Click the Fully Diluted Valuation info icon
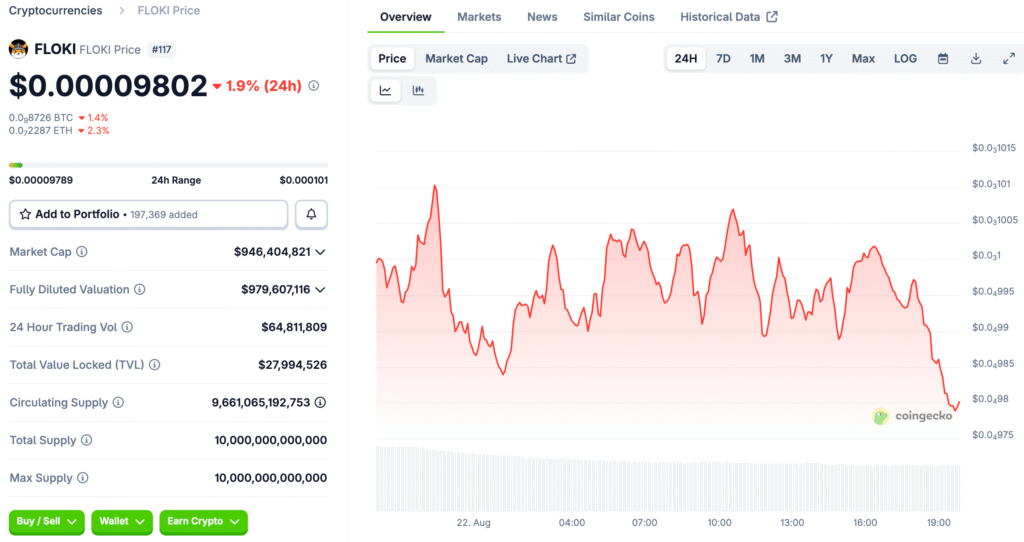This screenshot has width=1024, height=542. click(140, 289)
